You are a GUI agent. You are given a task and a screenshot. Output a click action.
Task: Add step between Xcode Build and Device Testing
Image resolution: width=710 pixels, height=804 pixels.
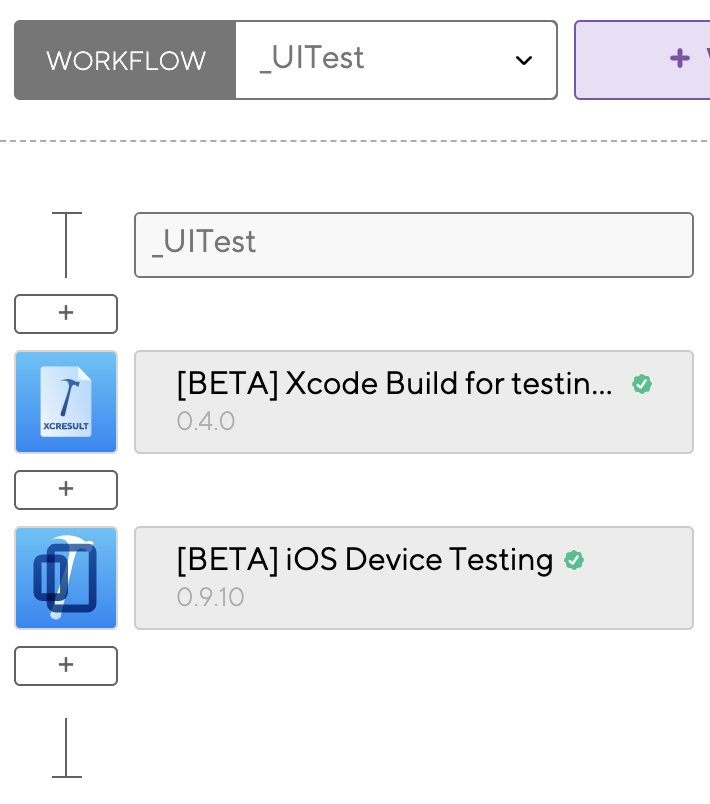tap(66, 490)
